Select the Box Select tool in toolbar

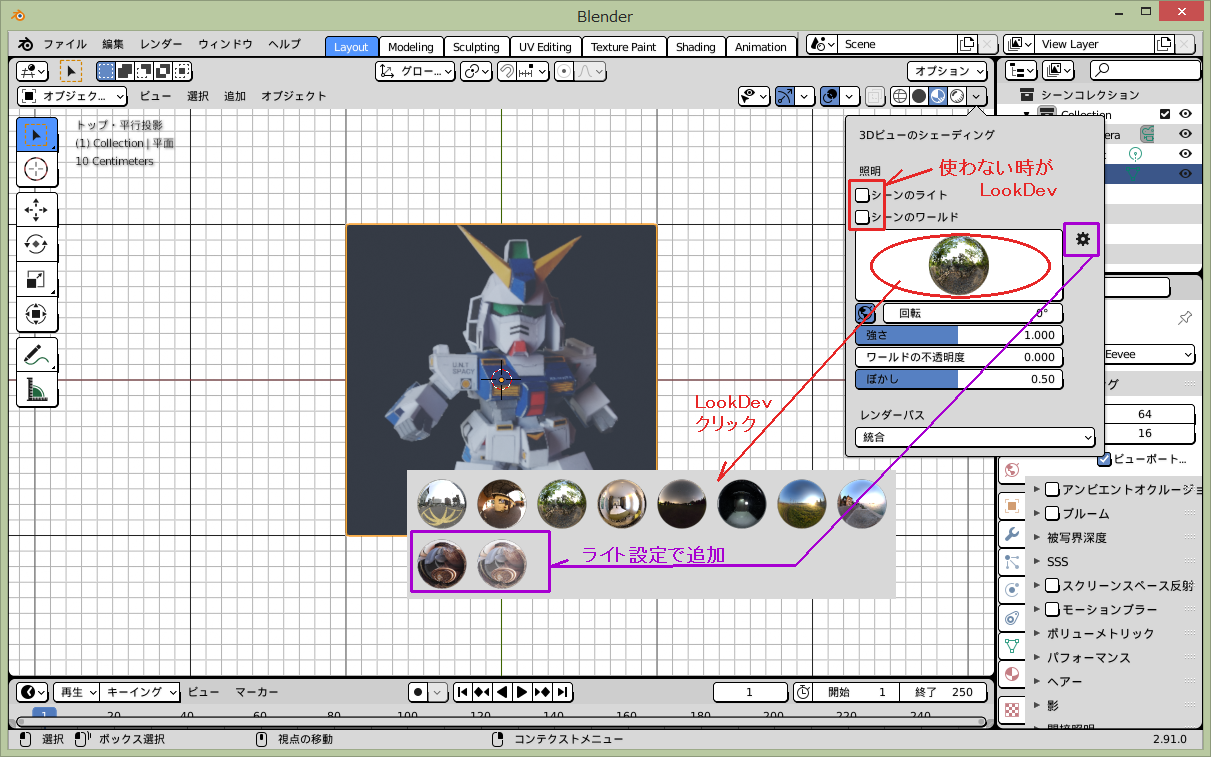[x=37, y=134]
